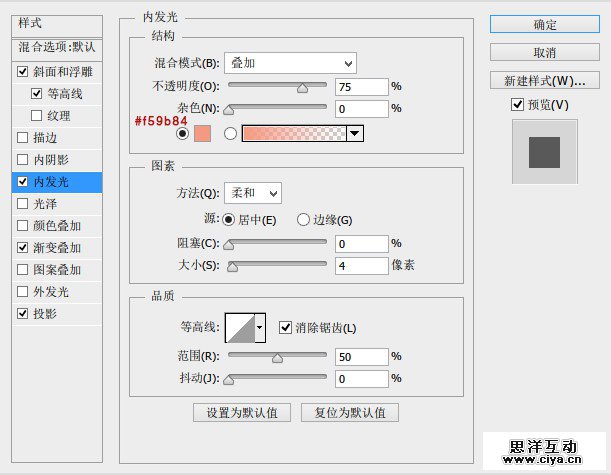The height and width of the screenshot is (475, 611).
Task: Click the 阻塞 value field
Action: (362, 244)
